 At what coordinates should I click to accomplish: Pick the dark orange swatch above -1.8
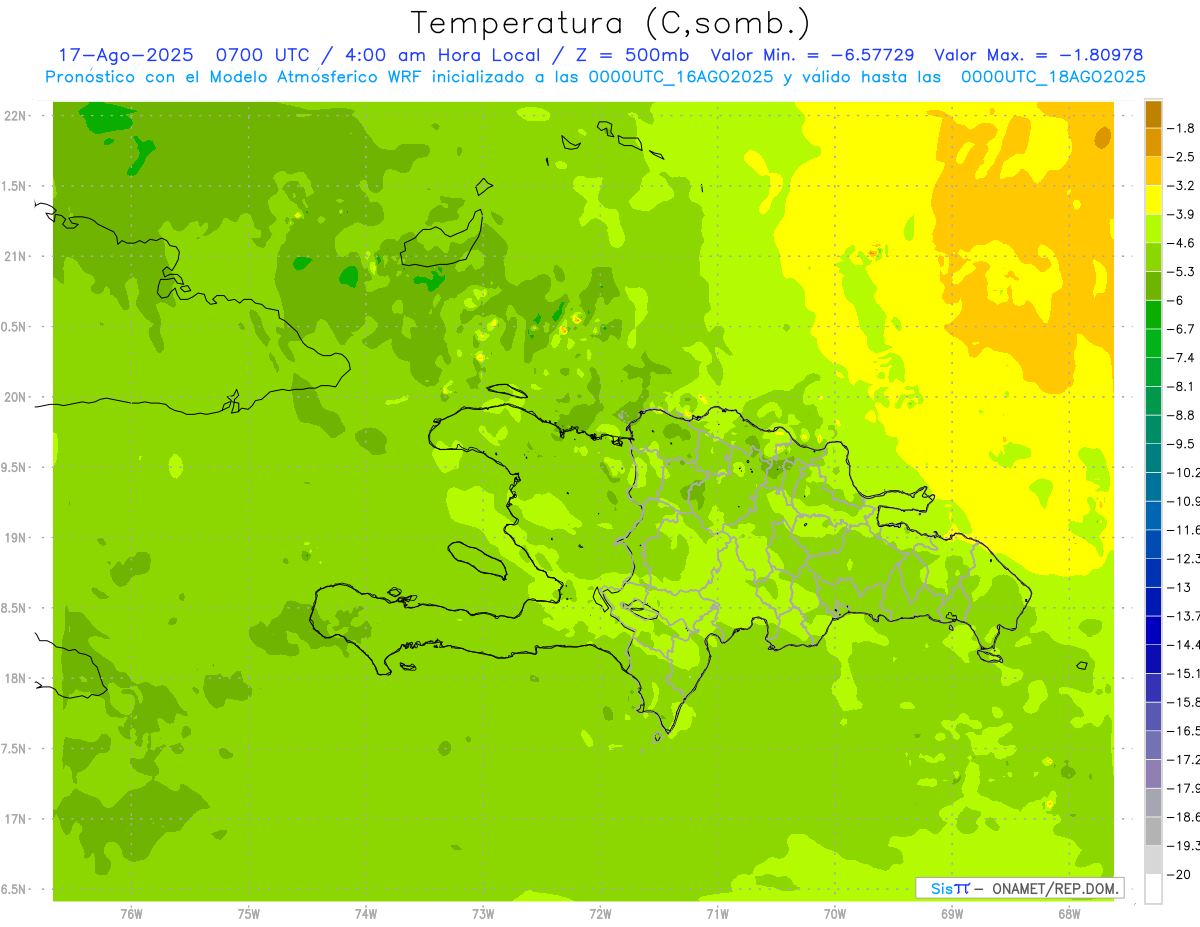[1153, 113]
